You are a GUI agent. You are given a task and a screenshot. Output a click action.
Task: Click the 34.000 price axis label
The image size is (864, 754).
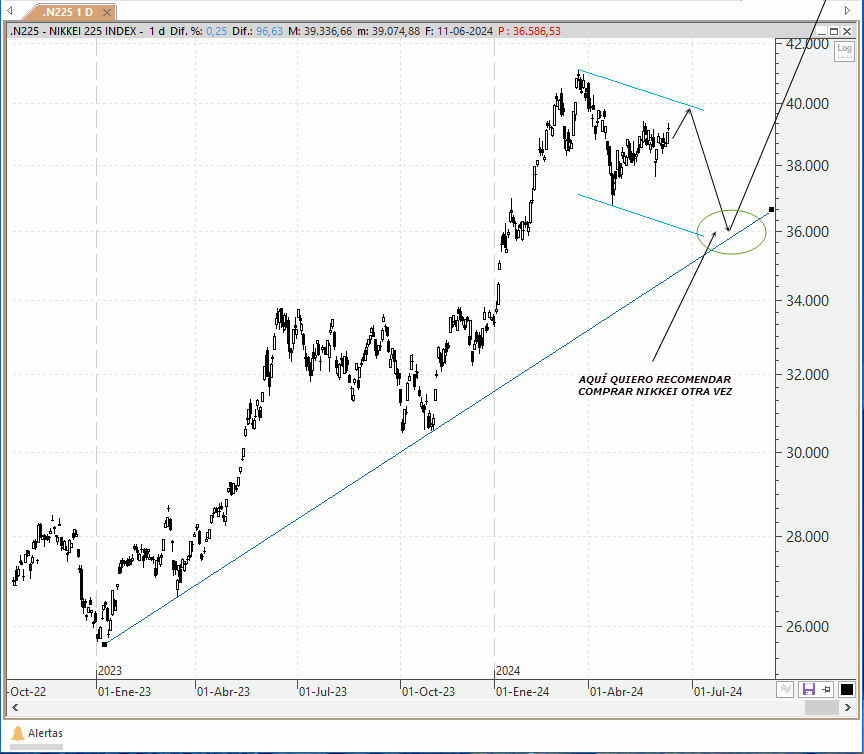pos(807,300)
